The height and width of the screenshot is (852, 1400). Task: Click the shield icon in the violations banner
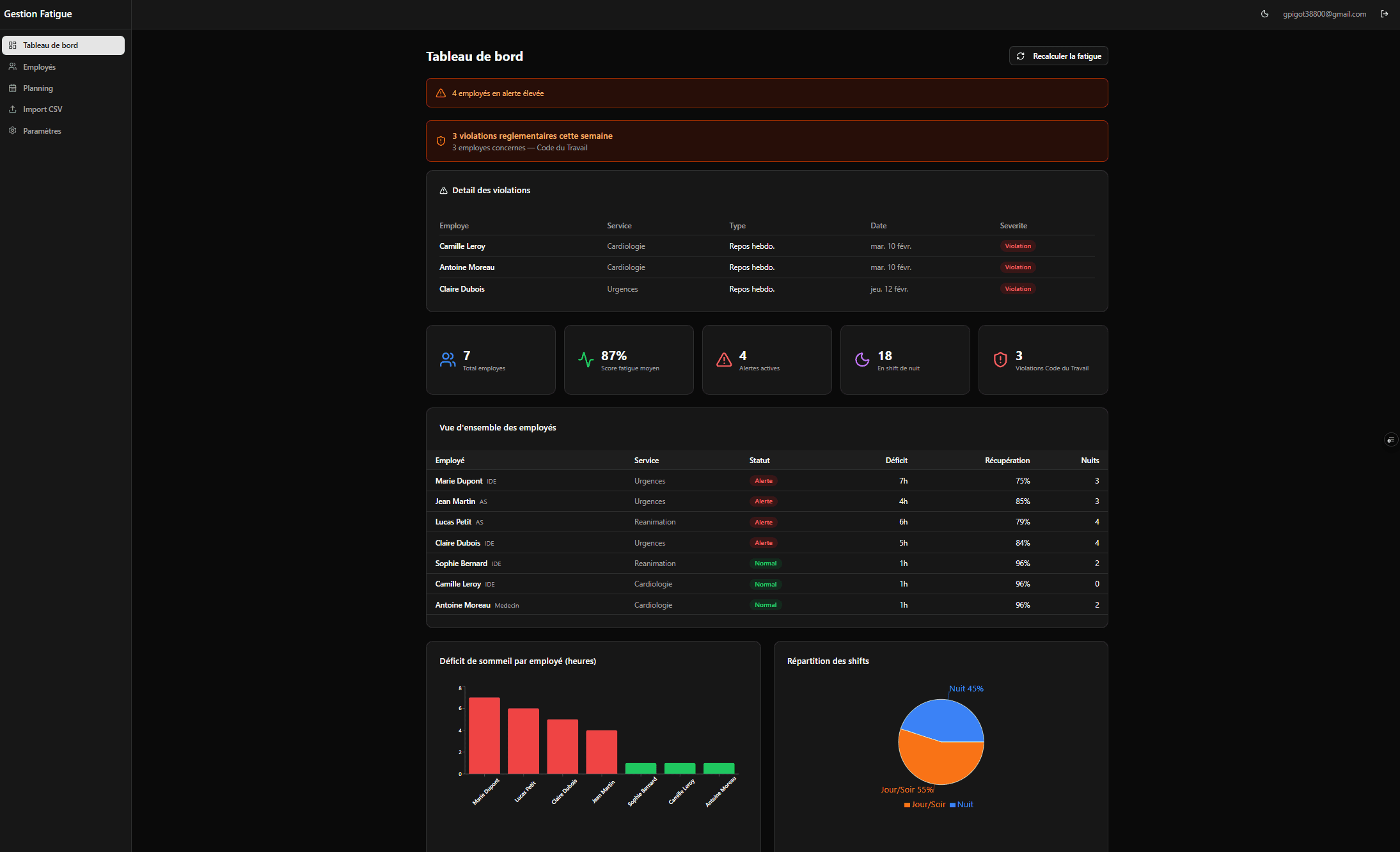click(x=440, y=141)
